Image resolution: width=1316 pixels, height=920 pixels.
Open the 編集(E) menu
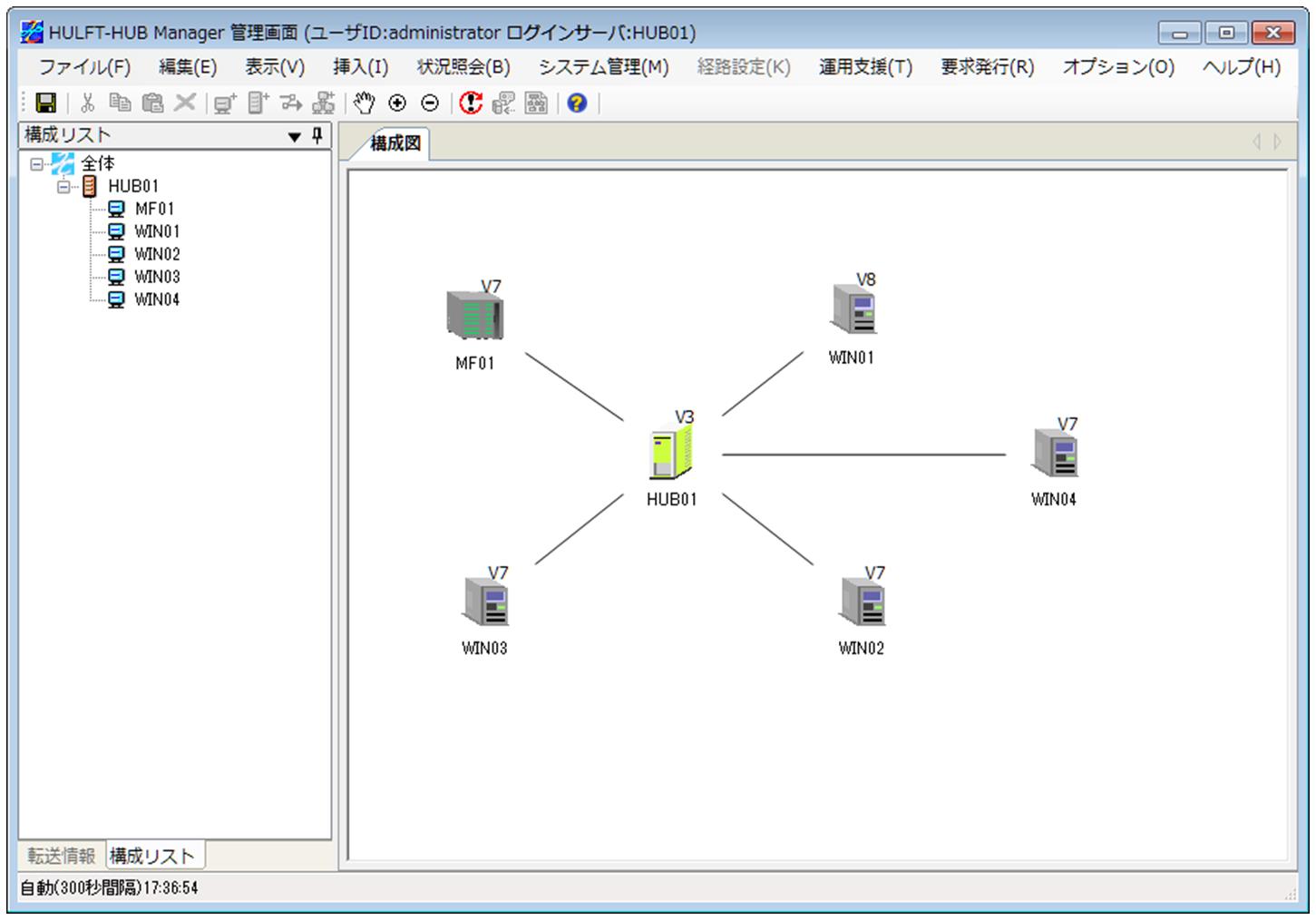coord(188,67)
